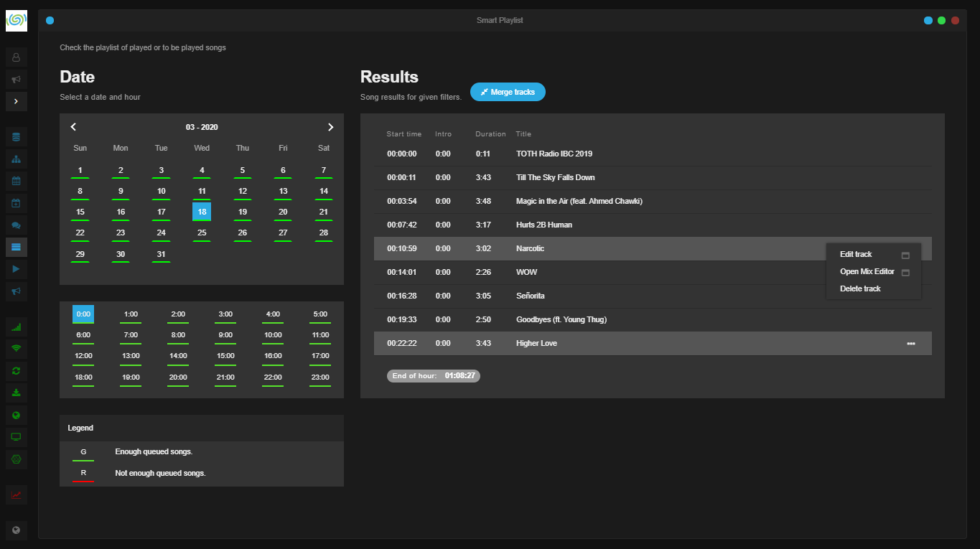Open the Higher Love row options menu
The width and height of the screenshot is (980, 549).
click(x=911, y=343)
